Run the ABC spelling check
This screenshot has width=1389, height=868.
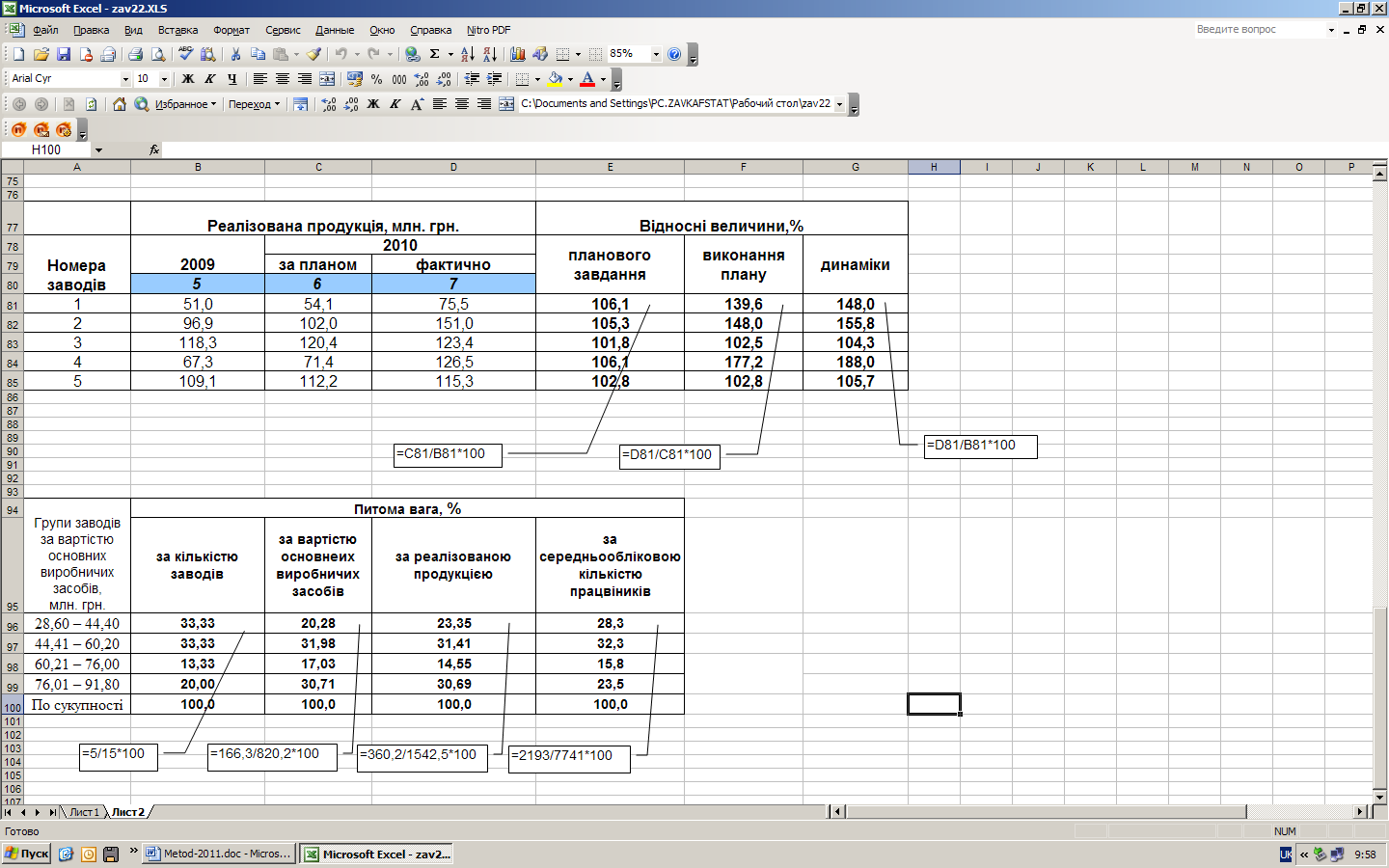[185, 54]
